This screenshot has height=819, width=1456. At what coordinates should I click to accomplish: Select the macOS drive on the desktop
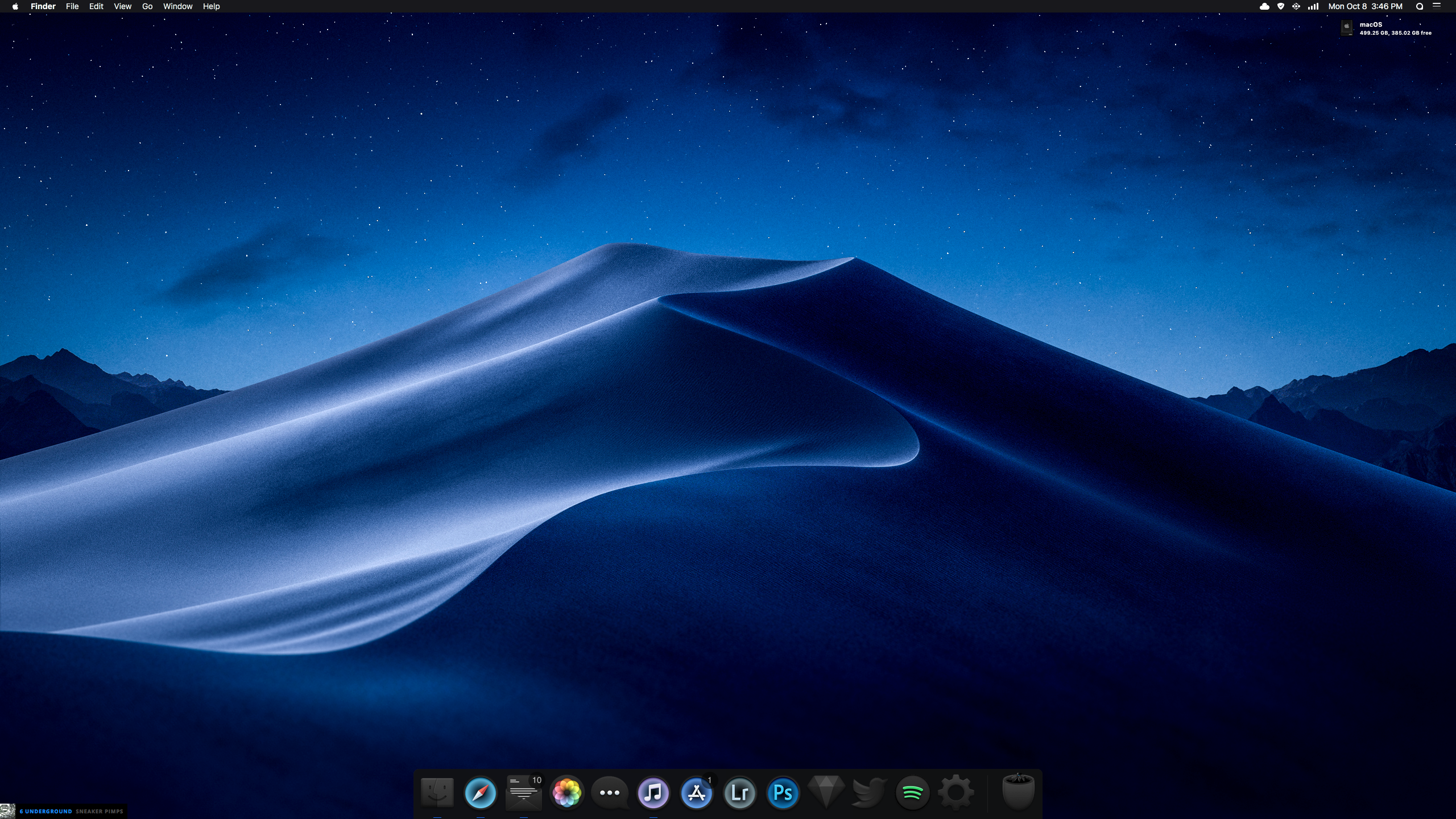pyautogui.click(x=1347, y=28)
